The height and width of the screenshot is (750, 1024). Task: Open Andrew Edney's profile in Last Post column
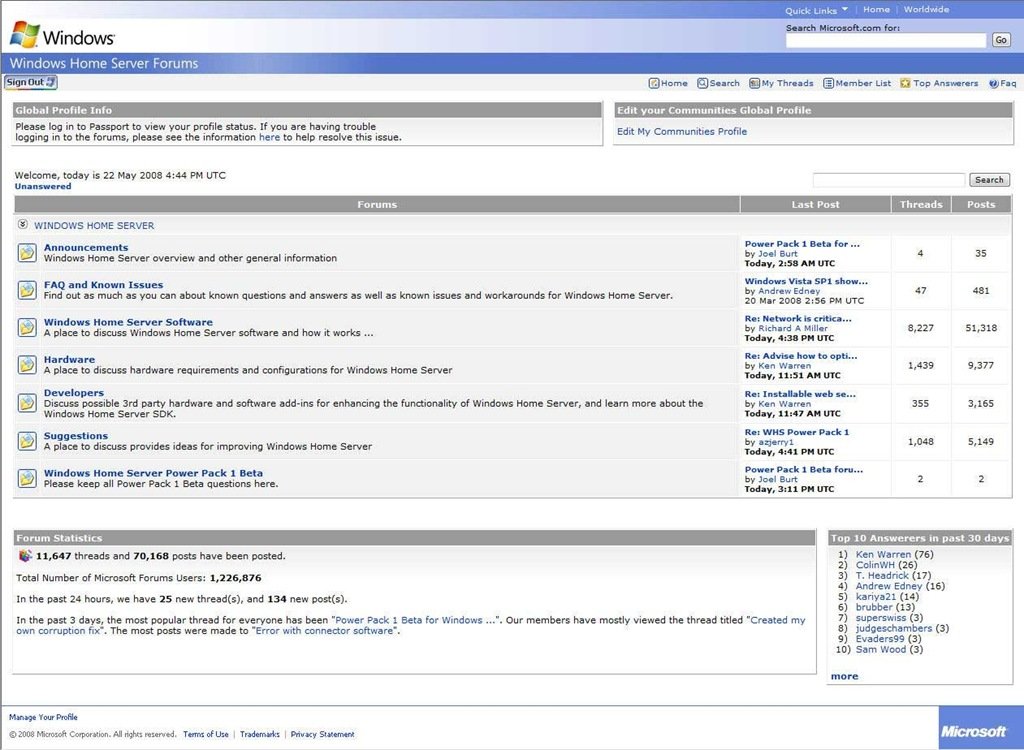point(789,291)
